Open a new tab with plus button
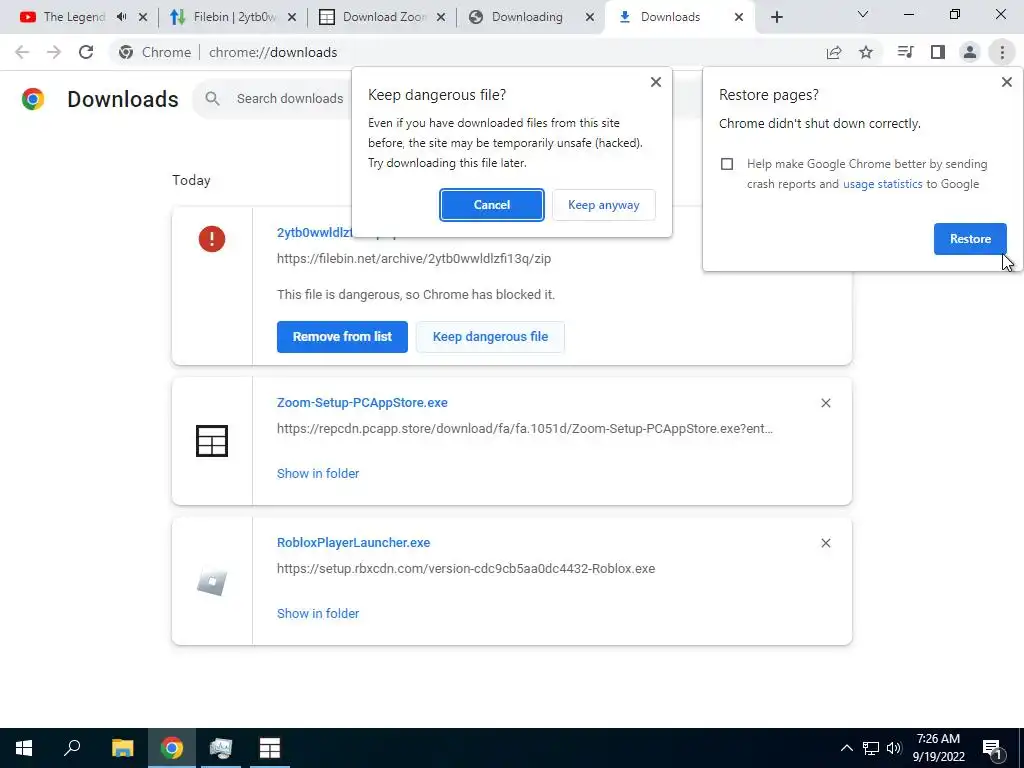This screenshot has height=768, width=1024. 776,17
